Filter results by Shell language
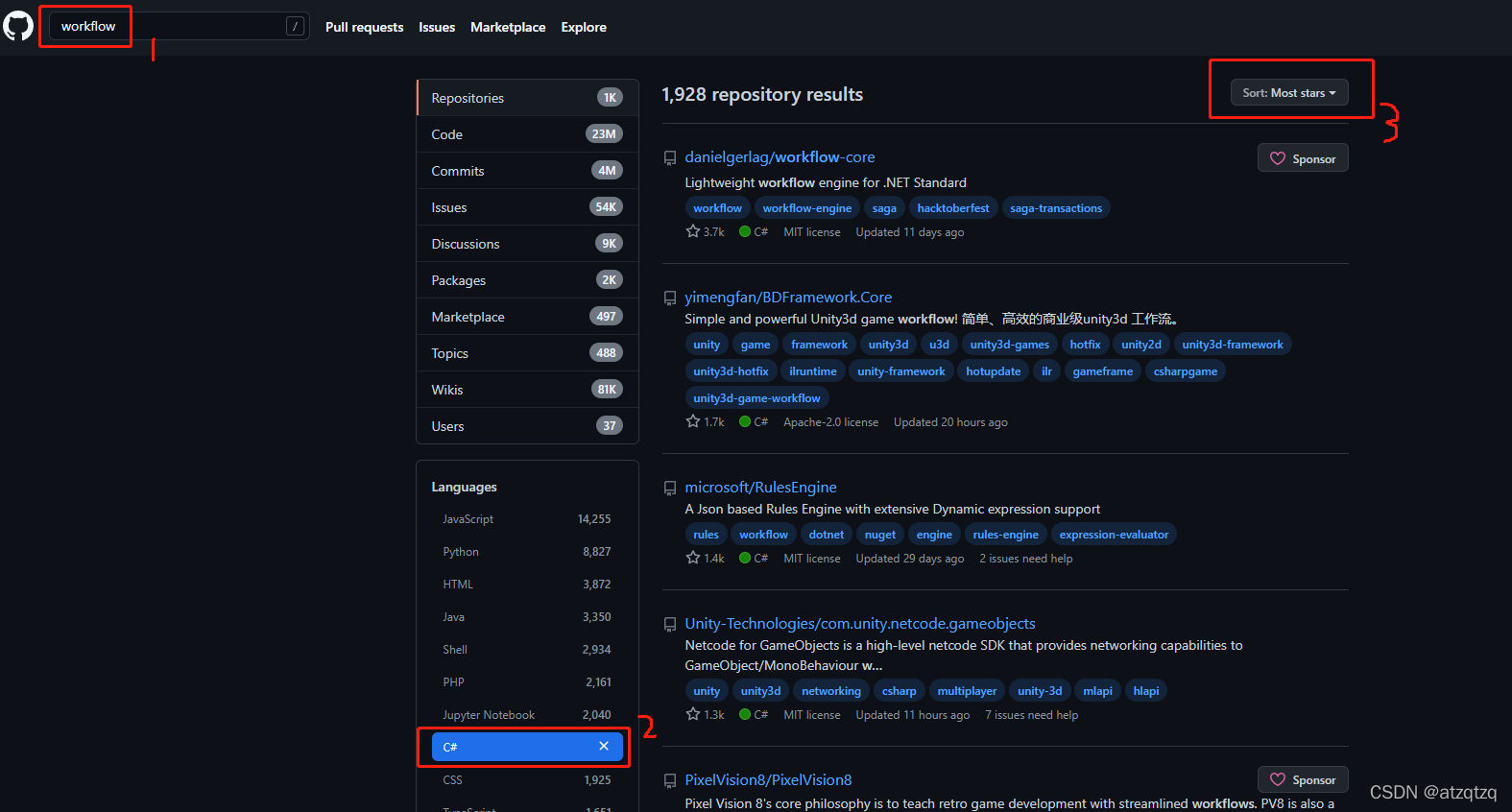Viewport: 1512px width, 812px height. (x=527, y=650)
